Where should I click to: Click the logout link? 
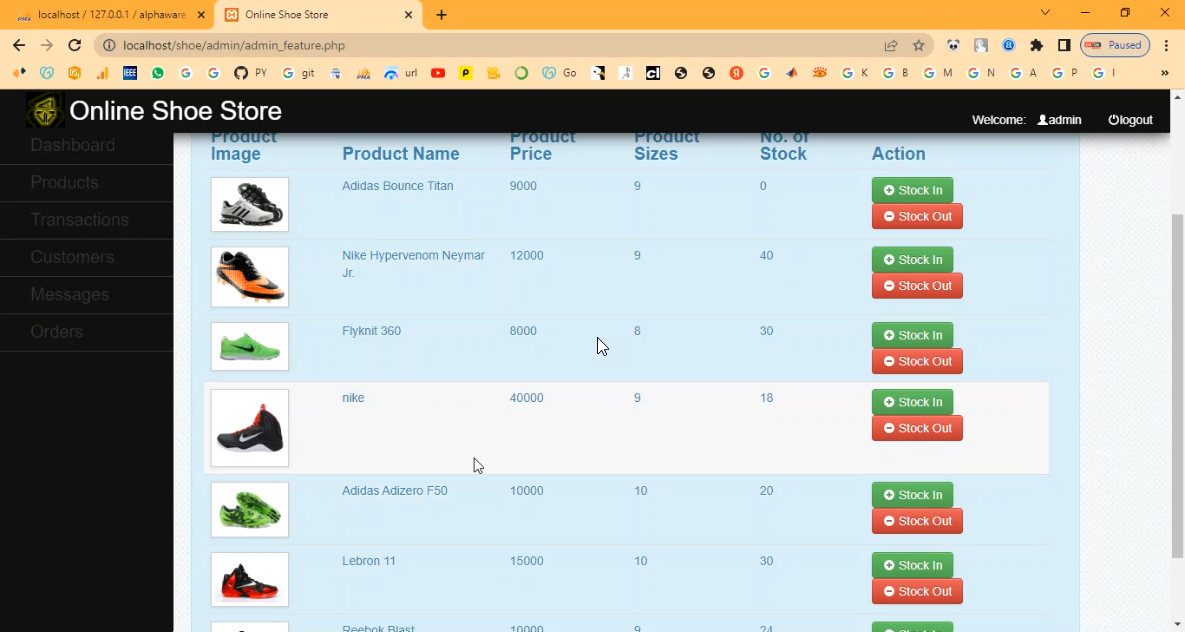click(x=1130, y=120)
